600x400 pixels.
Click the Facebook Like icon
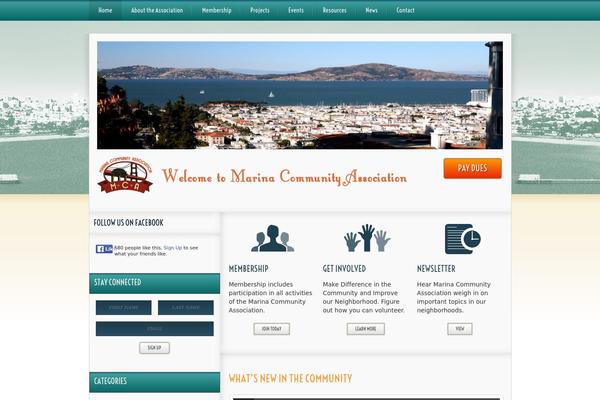pyautogui.click(x=104, y=249)
